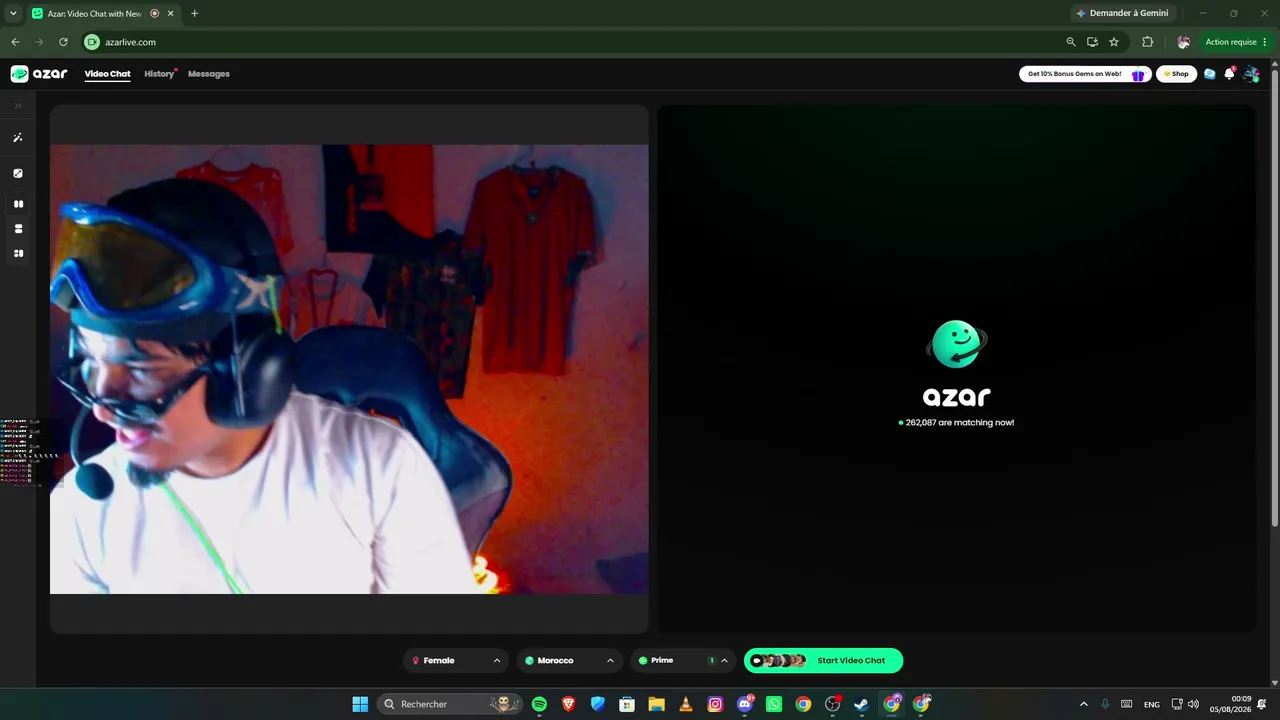Bookmark this page with the star
This screenshot has height=720, width=1280.
[1114, 42]
